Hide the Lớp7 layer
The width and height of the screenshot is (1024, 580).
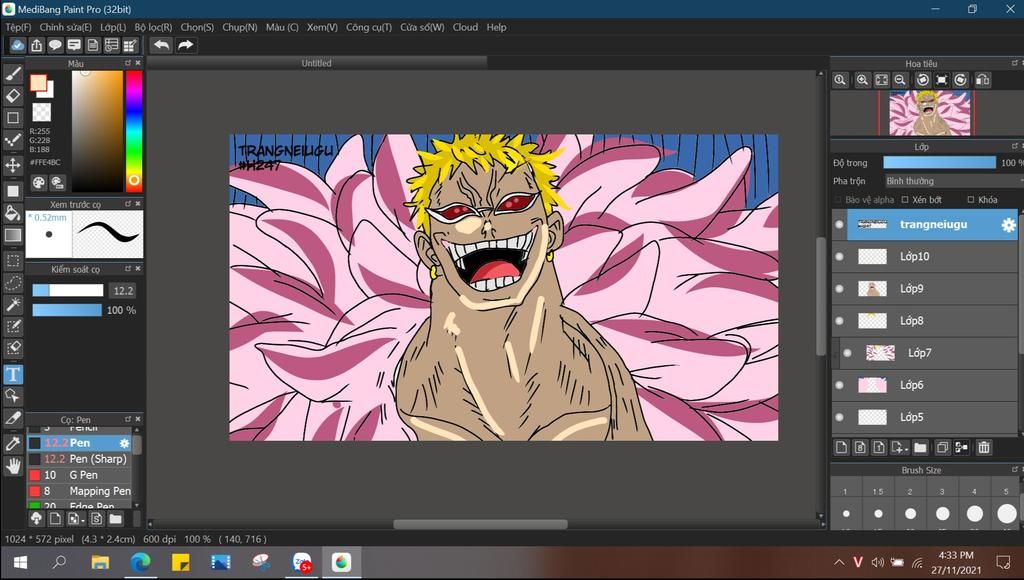[x=847, y=353]
